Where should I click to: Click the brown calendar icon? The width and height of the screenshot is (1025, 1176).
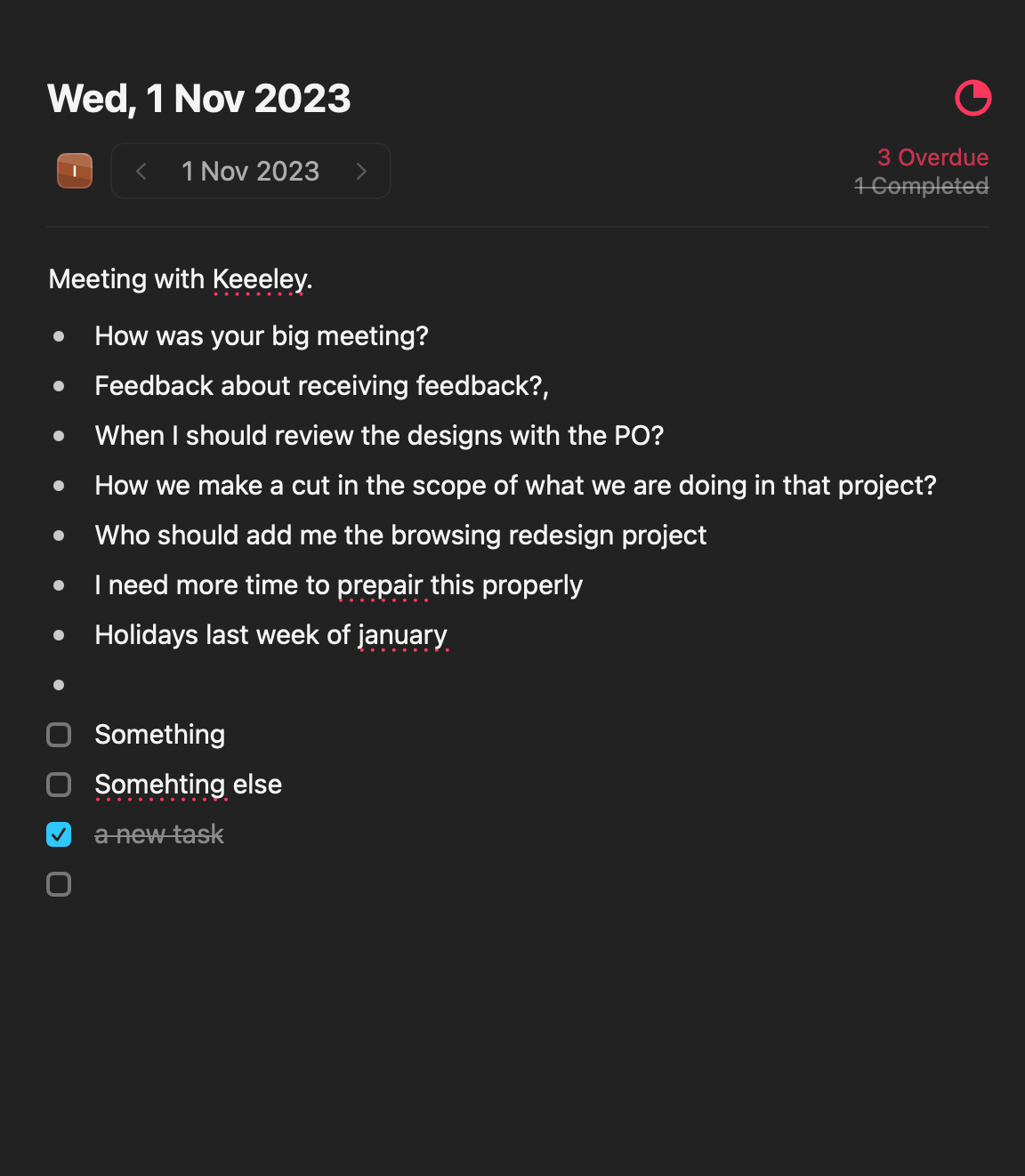pyautogui.click(x=75, y=171)
